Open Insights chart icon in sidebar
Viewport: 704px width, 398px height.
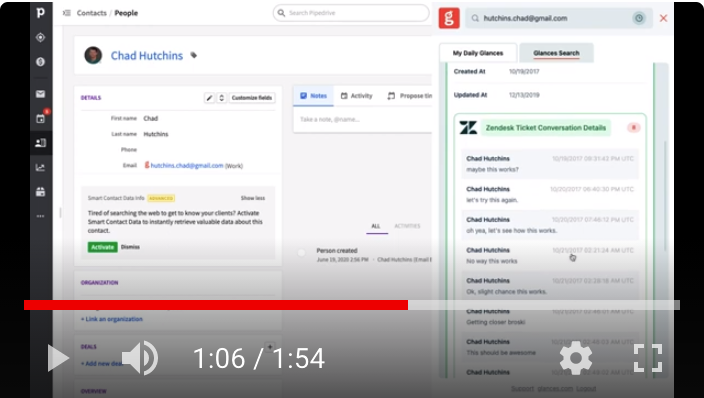pyautogui.click(x=40, y=168)
